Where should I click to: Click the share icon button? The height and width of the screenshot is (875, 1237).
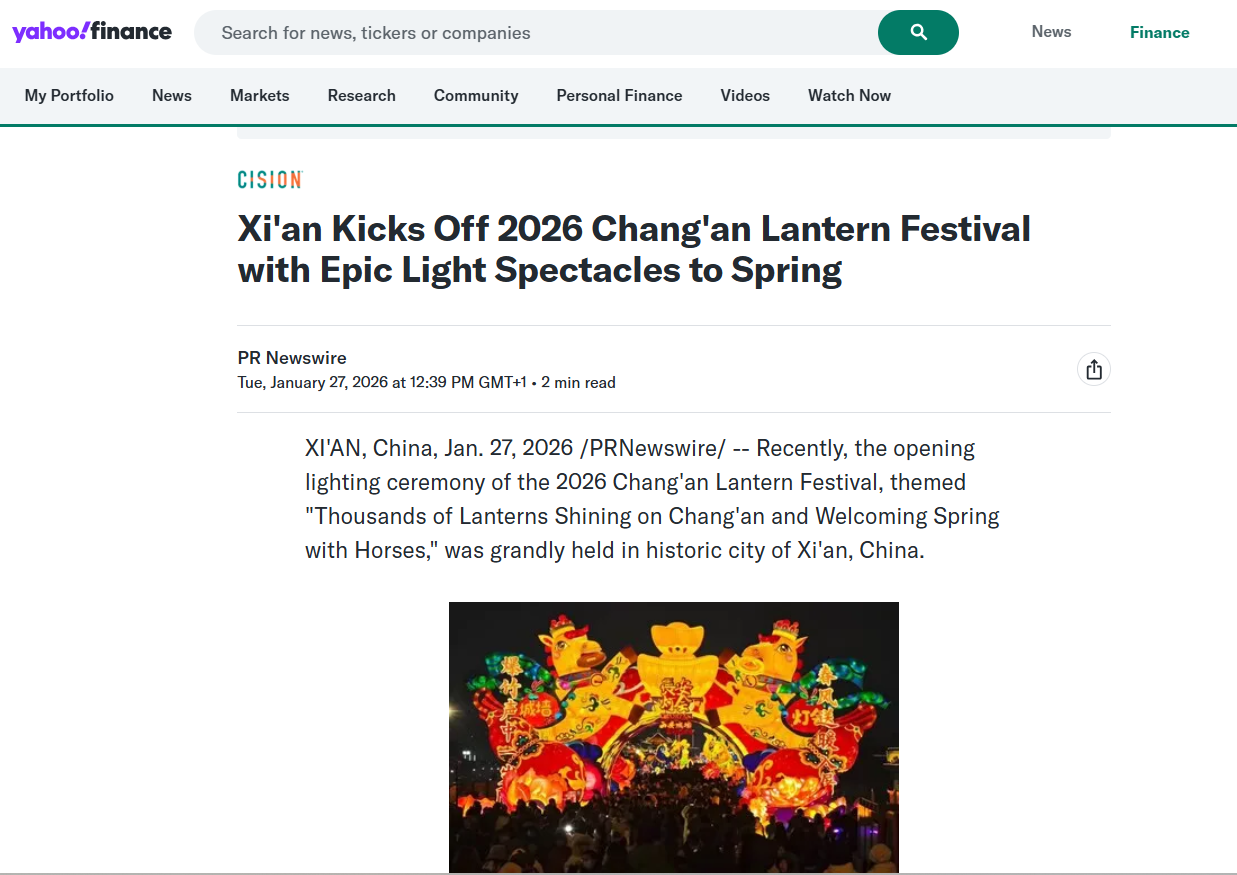coord(1094,369)
